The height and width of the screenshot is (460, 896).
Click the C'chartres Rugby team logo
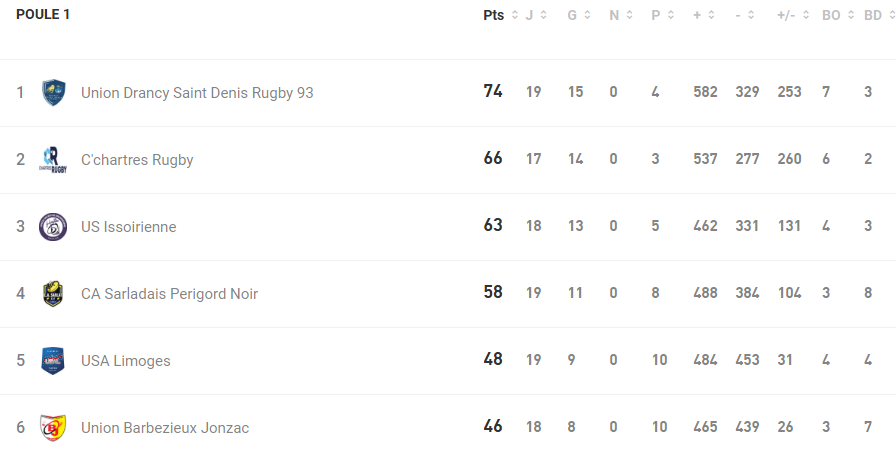click(x=53, y=160)
